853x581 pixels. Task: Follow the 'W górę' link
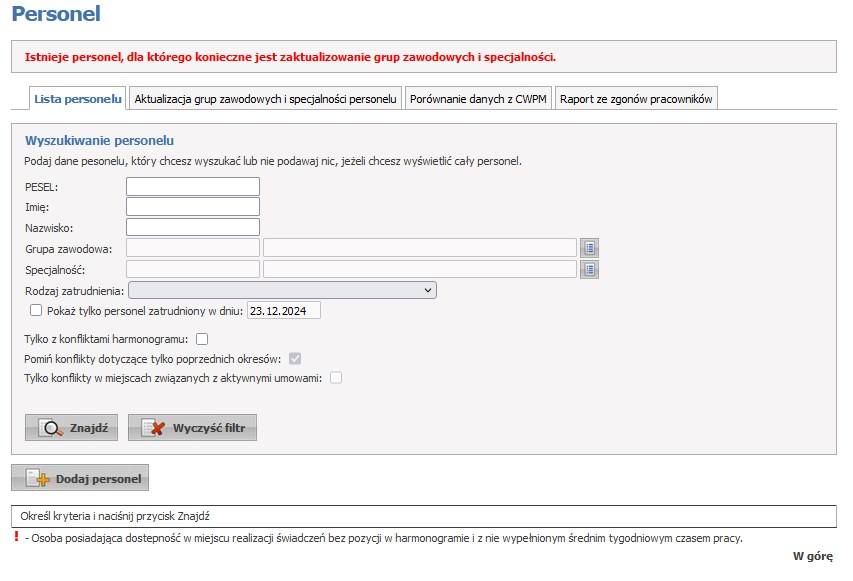812,556
